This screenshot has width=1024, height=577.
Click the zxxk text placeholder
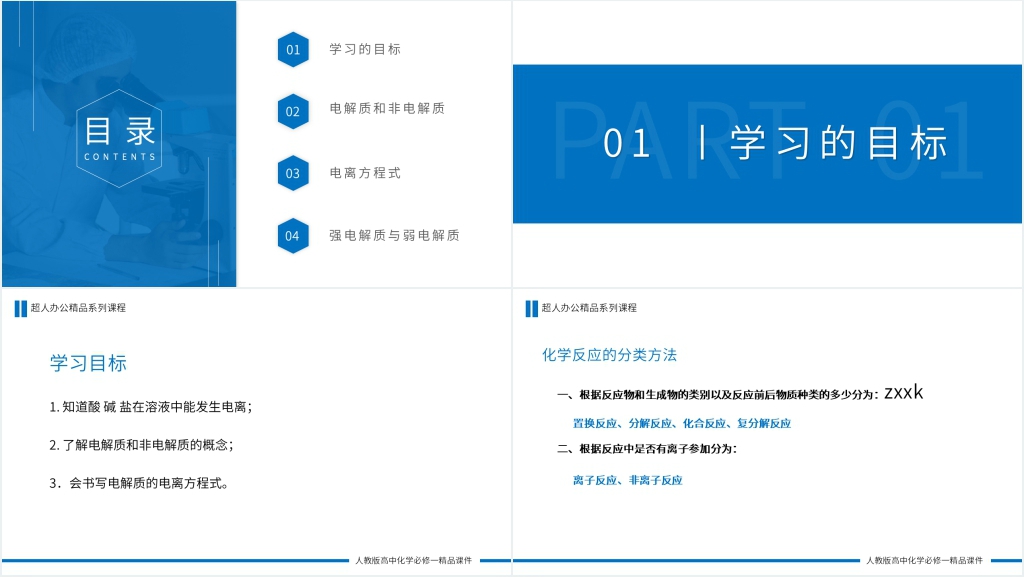(903, 392)
